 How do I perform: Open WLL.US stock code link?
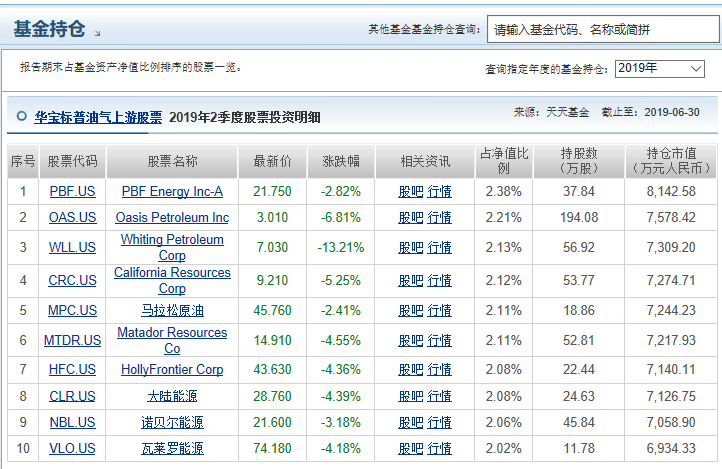72,248
